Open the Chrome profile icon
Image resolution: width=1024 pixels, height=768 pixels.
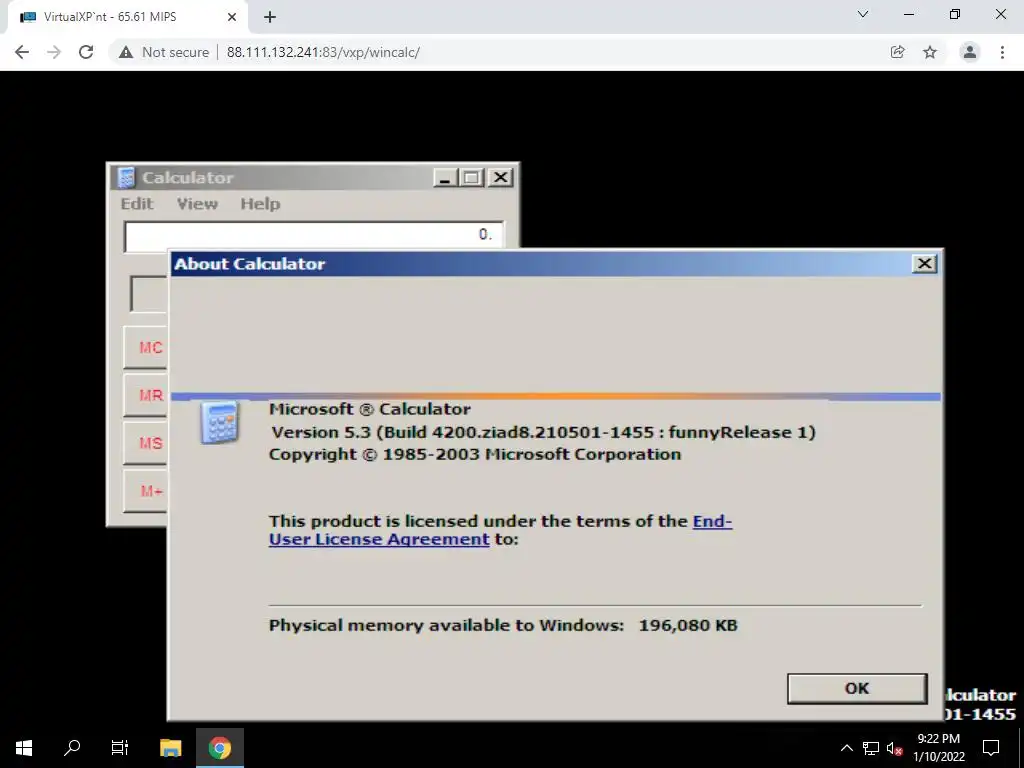pyautogui.click(x=970, y=52)
